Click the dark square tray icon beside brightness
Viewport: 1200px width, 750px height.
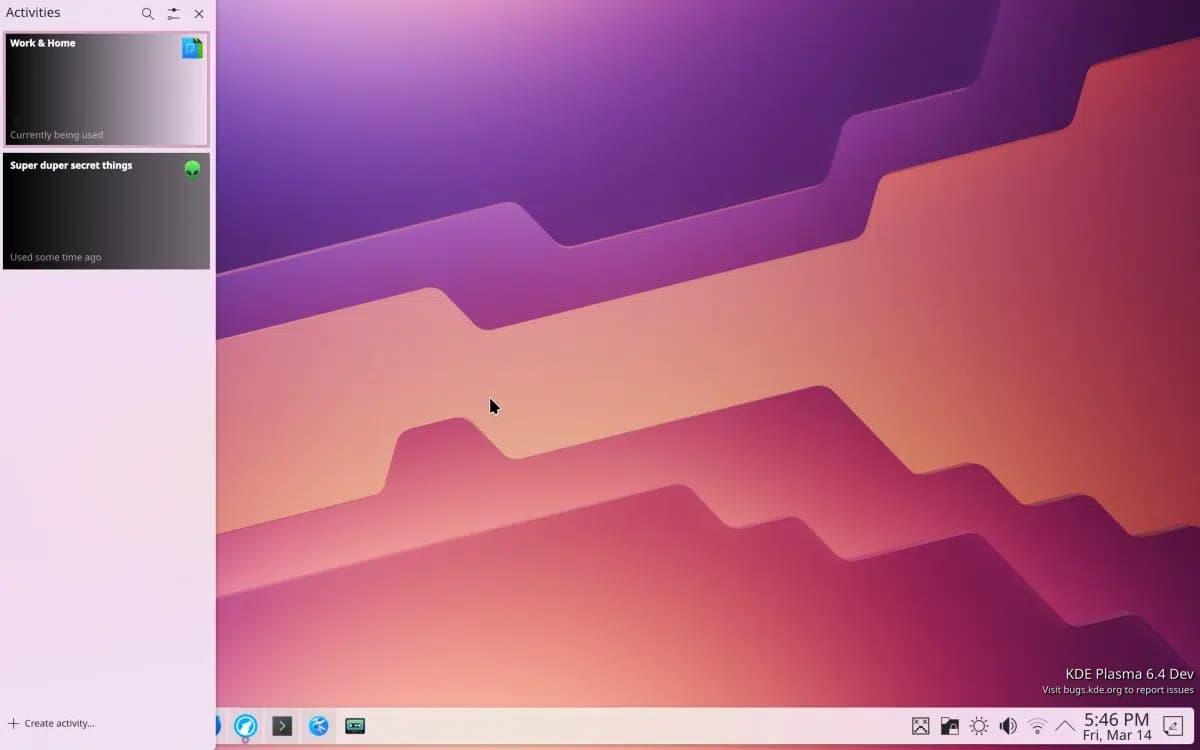tap(950, 726)
